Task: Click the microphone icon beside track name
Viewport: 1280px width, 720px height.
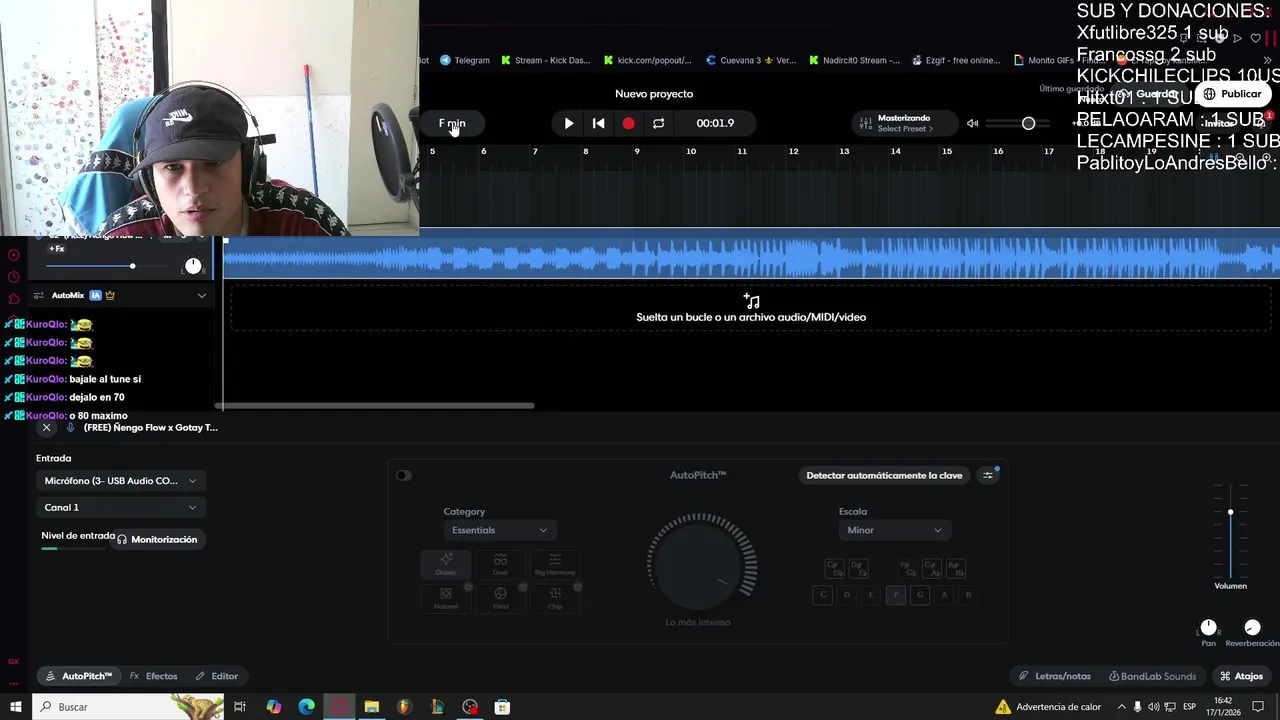Action: point(70,427)
